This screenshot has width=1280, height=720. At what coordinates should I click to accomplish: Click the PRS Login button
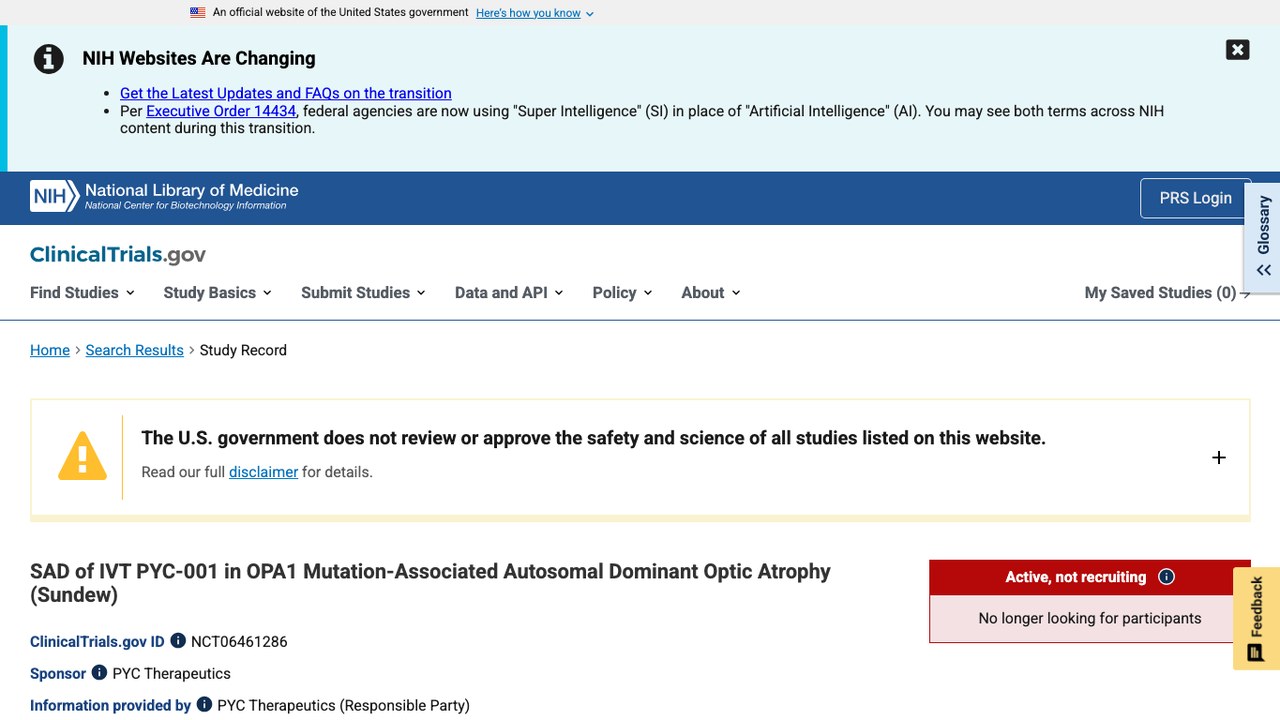[x=1196, y=198]
